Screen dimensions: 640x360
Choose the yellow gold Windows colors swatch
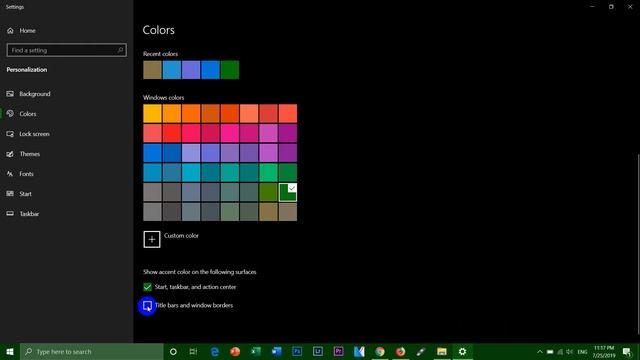[152, 113]
